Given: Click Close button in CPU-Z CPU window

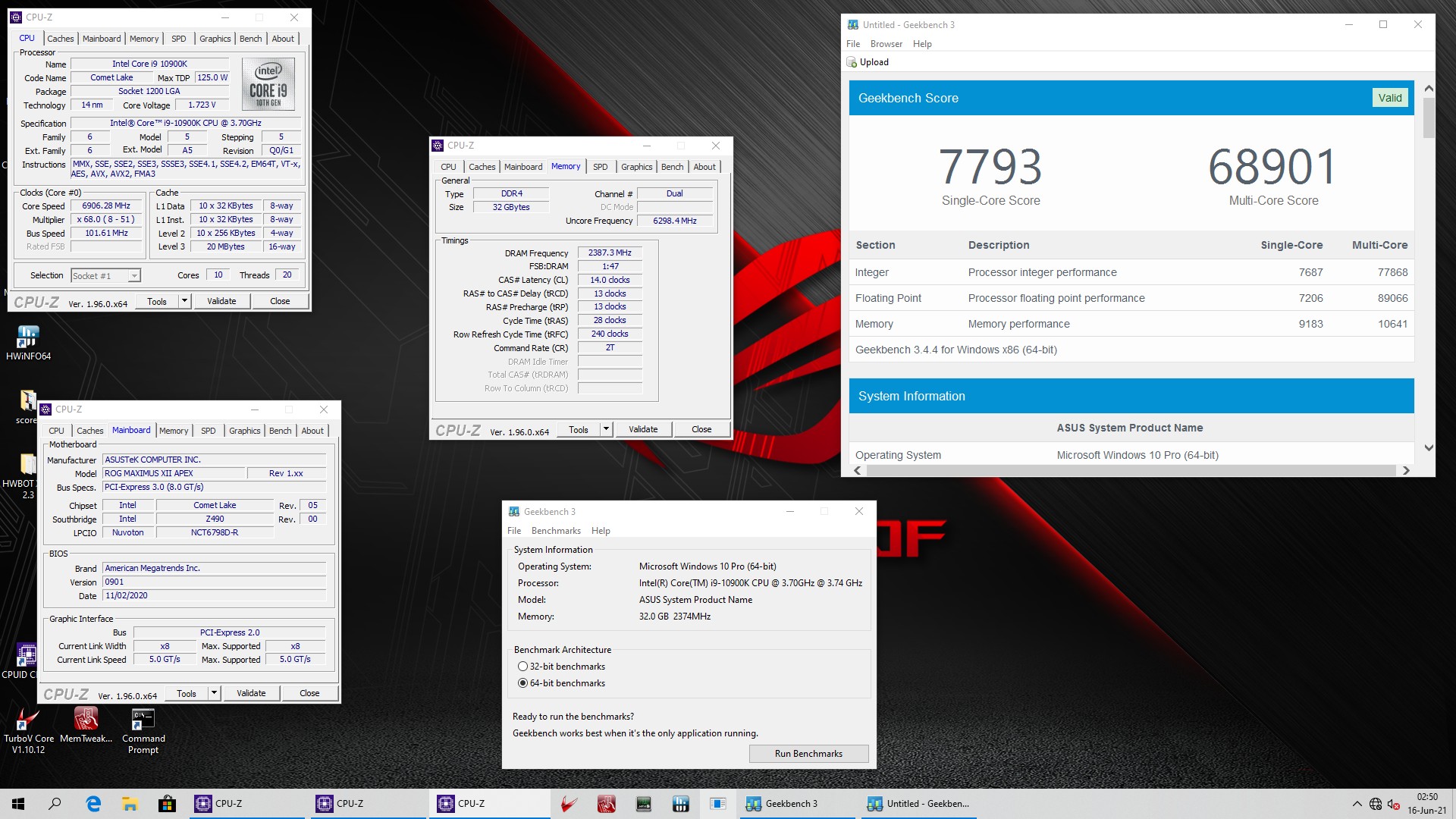Looking at the screenshot, I should tap(280, 301).
